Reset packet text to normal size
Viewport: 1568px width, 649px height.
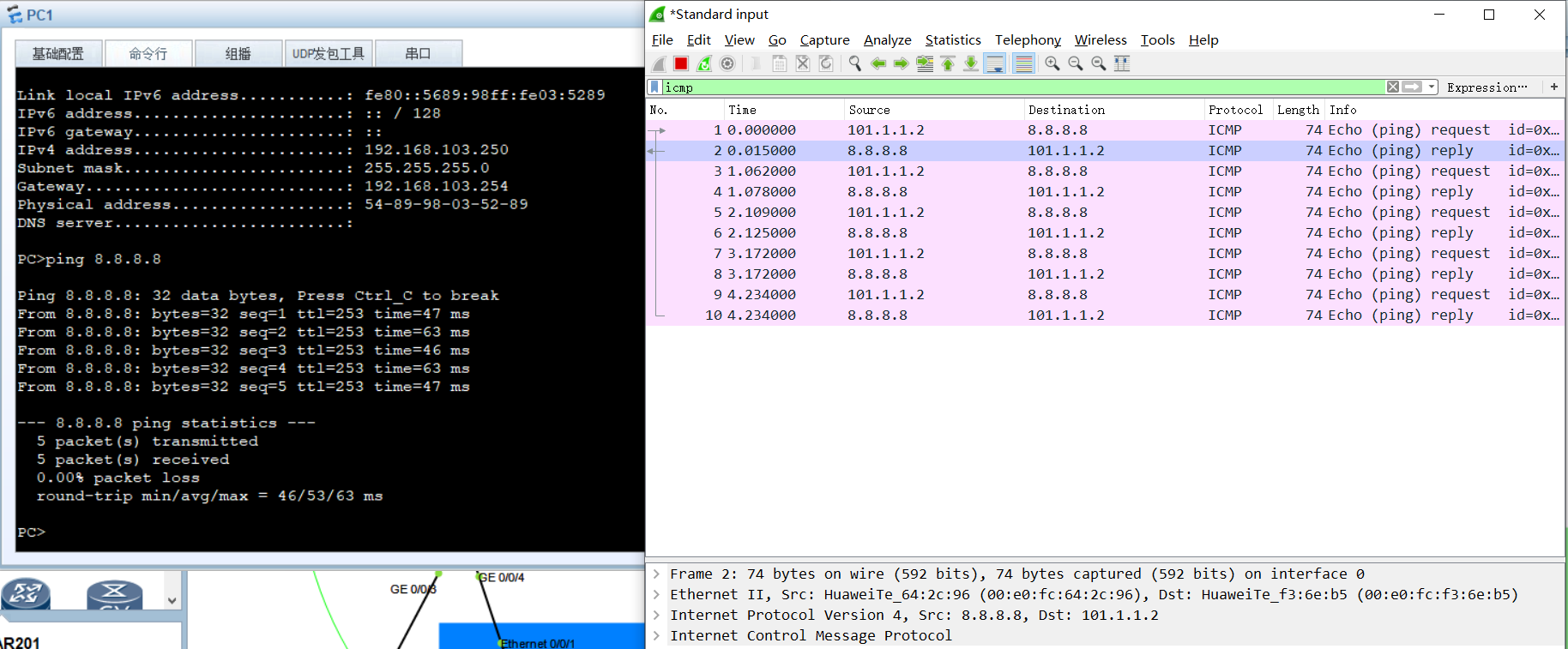pyautogui.click(x=1099, y=63)
